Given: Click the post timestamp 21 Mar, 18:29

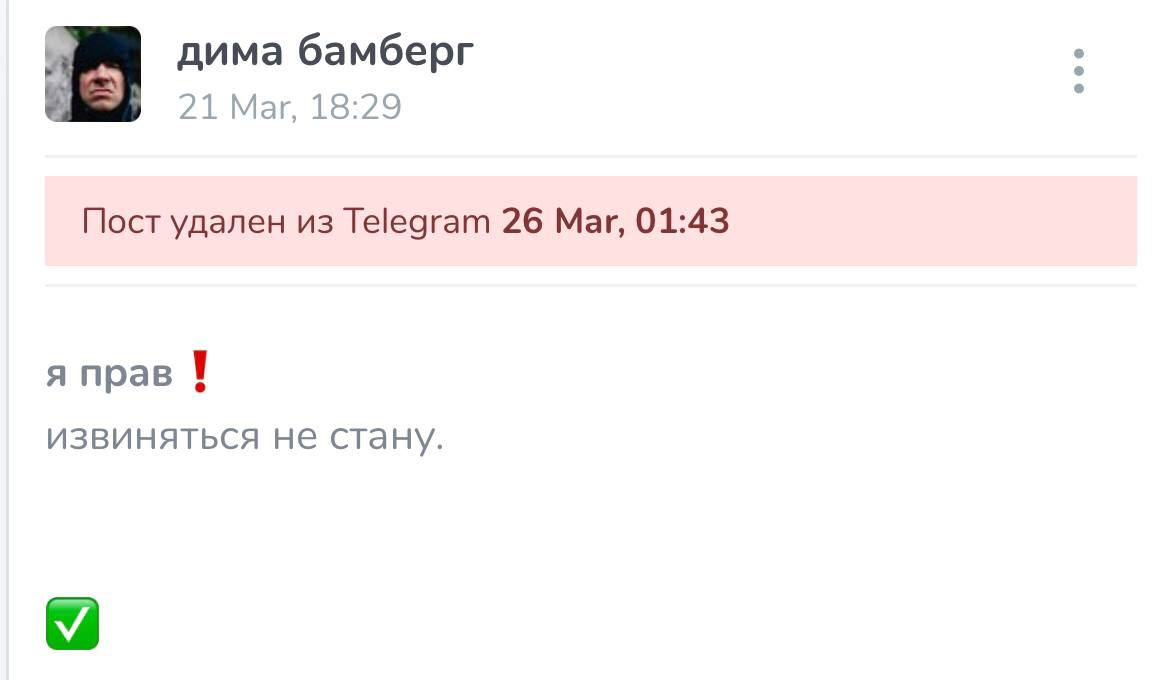Looking at the screenshot, I should [x=290, y=107].
